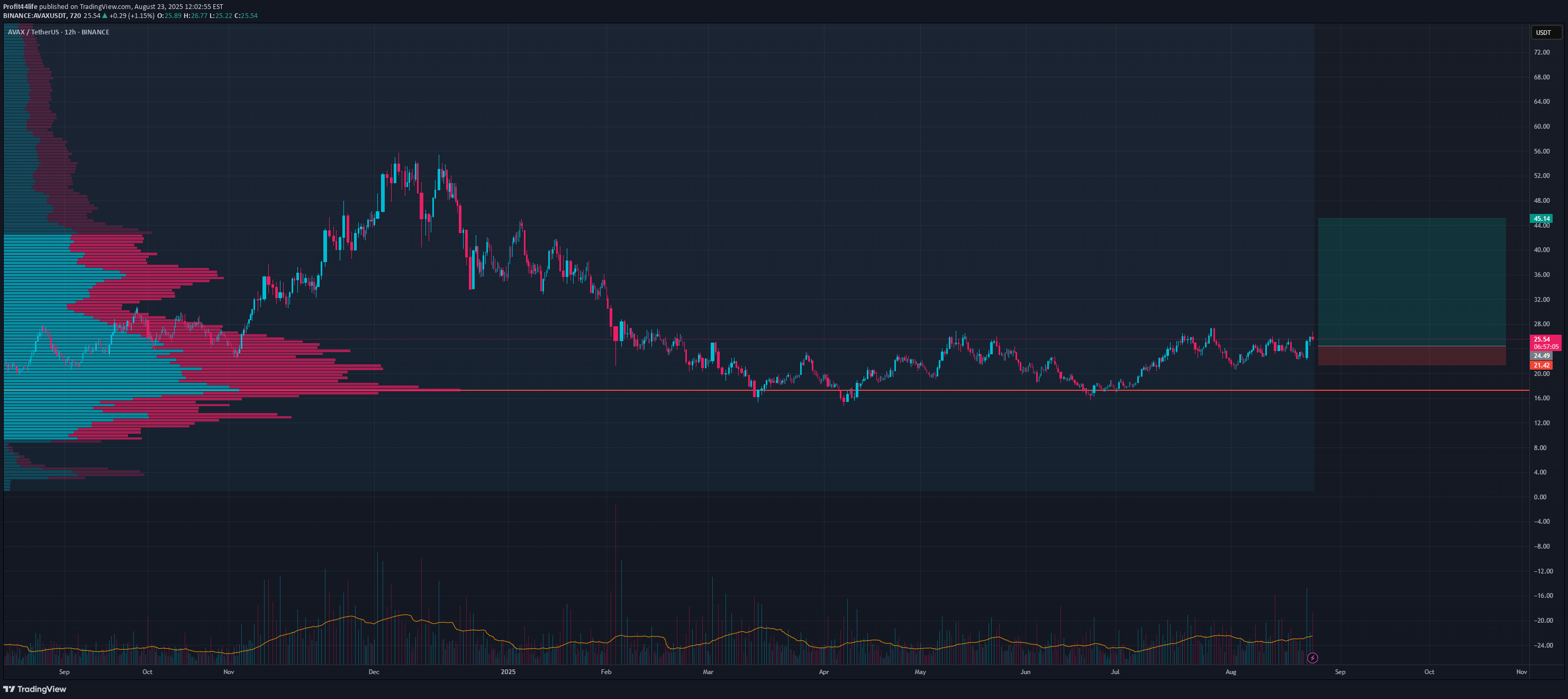Screen dimensions: 1568x699
Task: Click the 48.00 price axis label
Action: (1541, 200)
